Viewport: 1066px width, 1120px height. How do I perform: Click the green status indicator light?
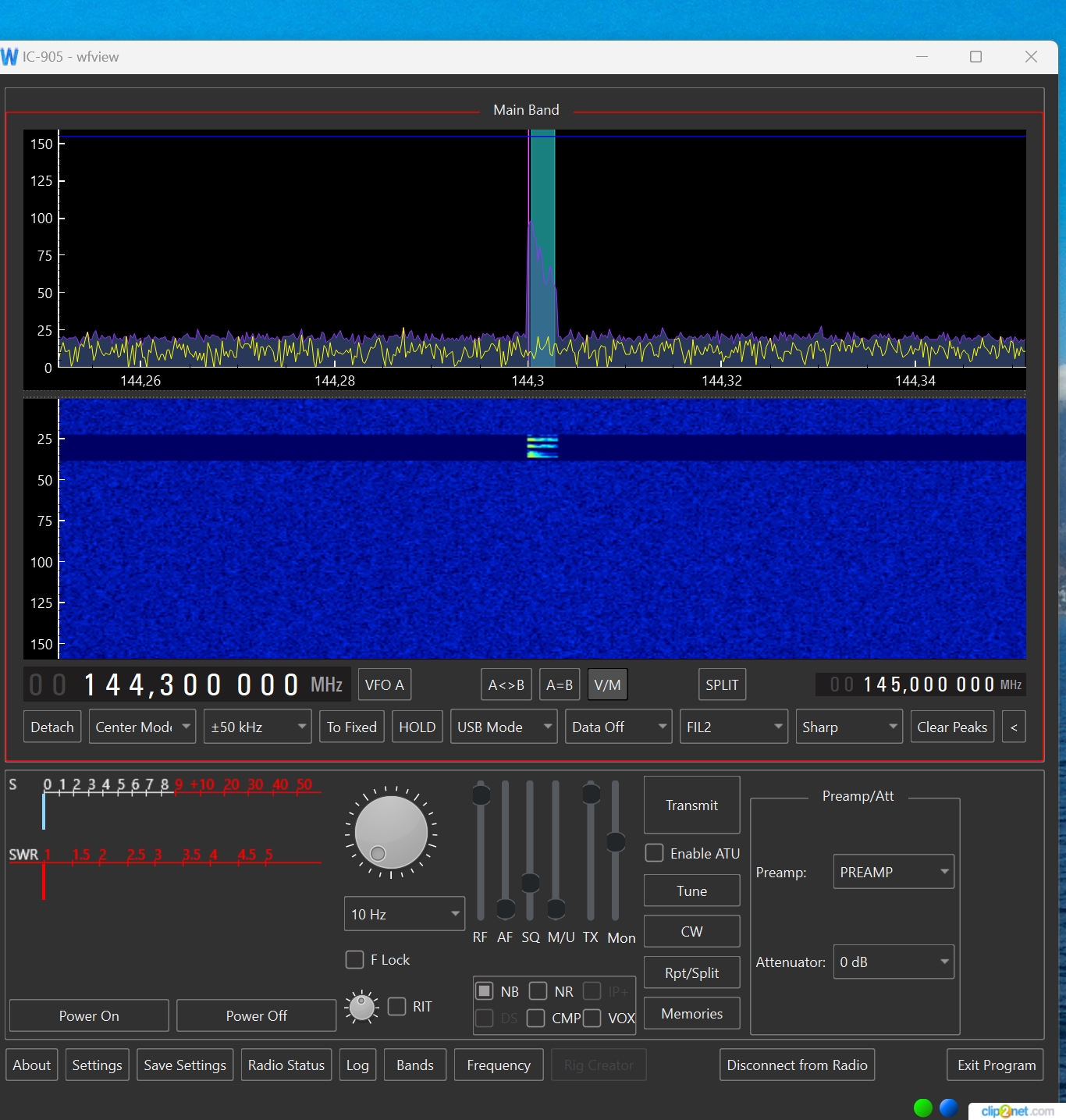(923, 1108)
